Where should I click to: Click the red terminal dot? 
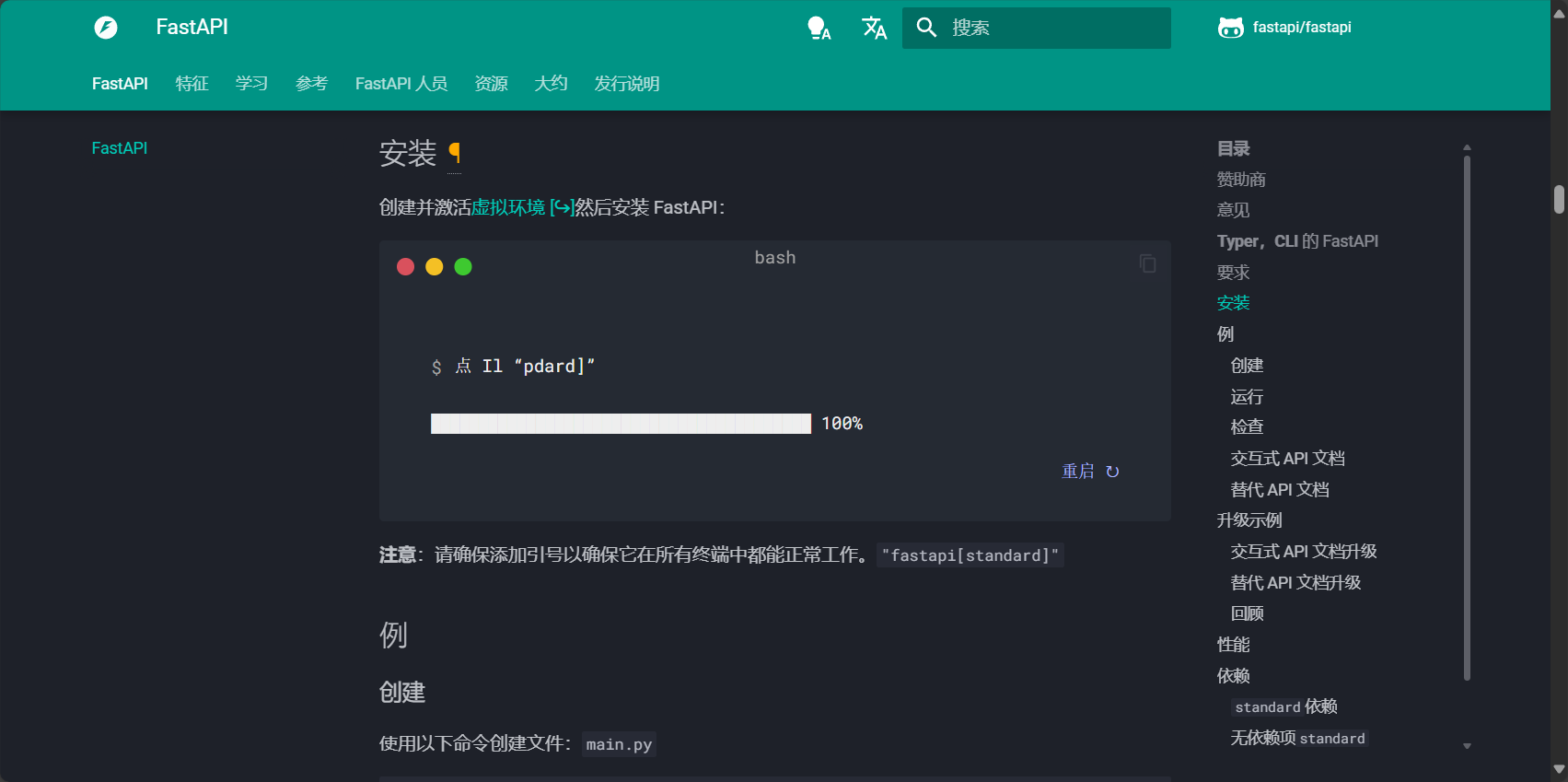coord(405,266)
